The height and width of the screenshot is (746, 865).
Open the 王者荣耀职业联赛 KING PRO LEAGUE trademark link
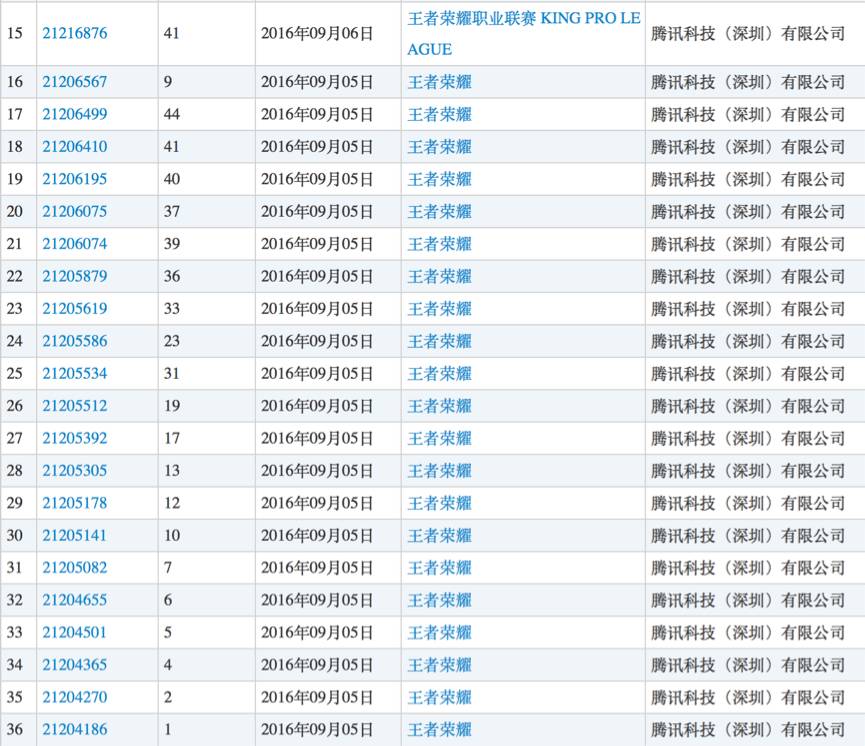pos(524,34)
